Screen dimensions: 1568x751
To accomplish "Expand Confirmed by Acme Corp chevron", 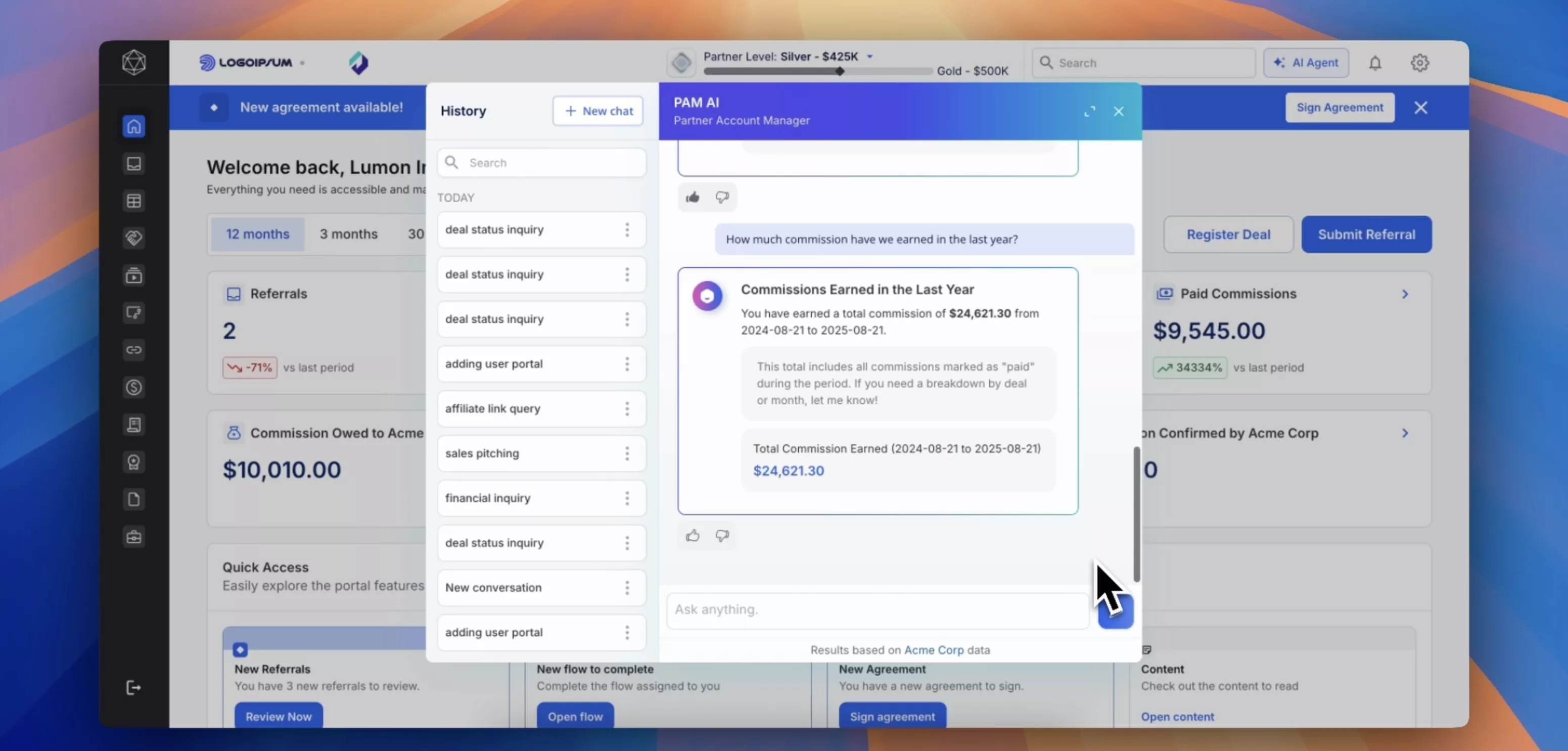I will point(1405,433).
